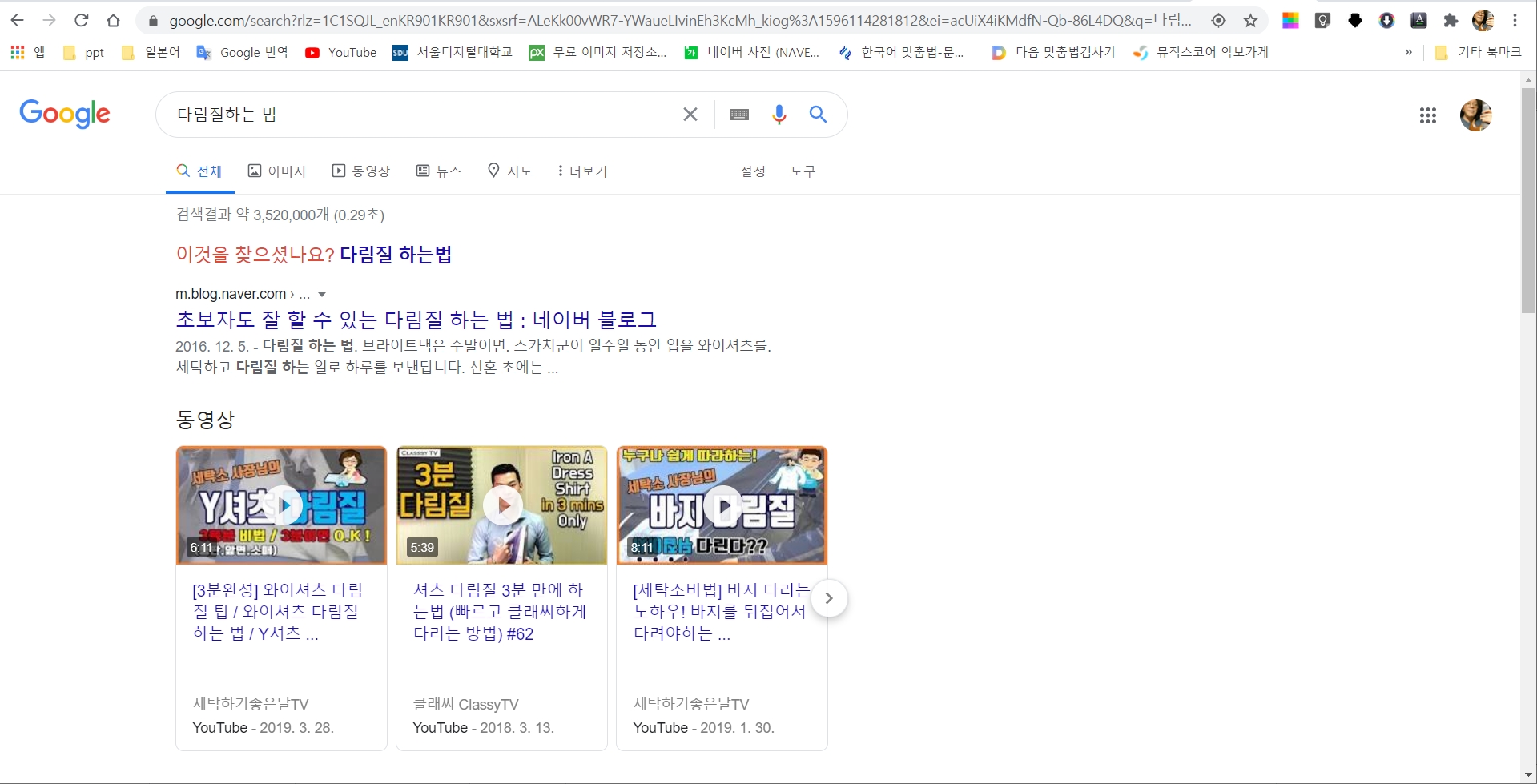Play the 바지 다림질 video thumbnail

[722, 505]
